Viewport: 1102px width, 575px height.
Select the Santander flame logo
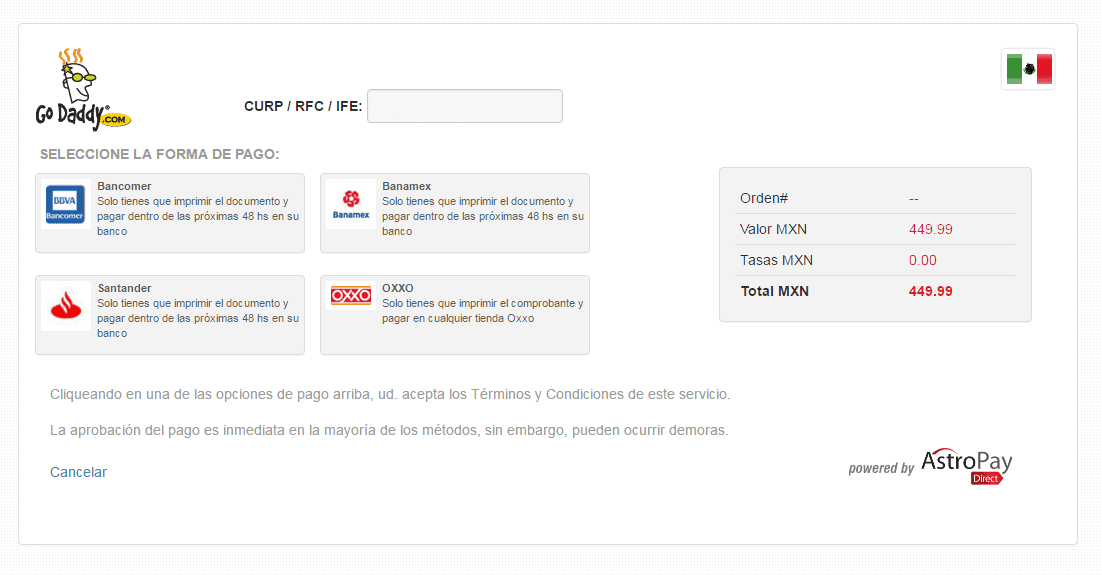point(65,306)
